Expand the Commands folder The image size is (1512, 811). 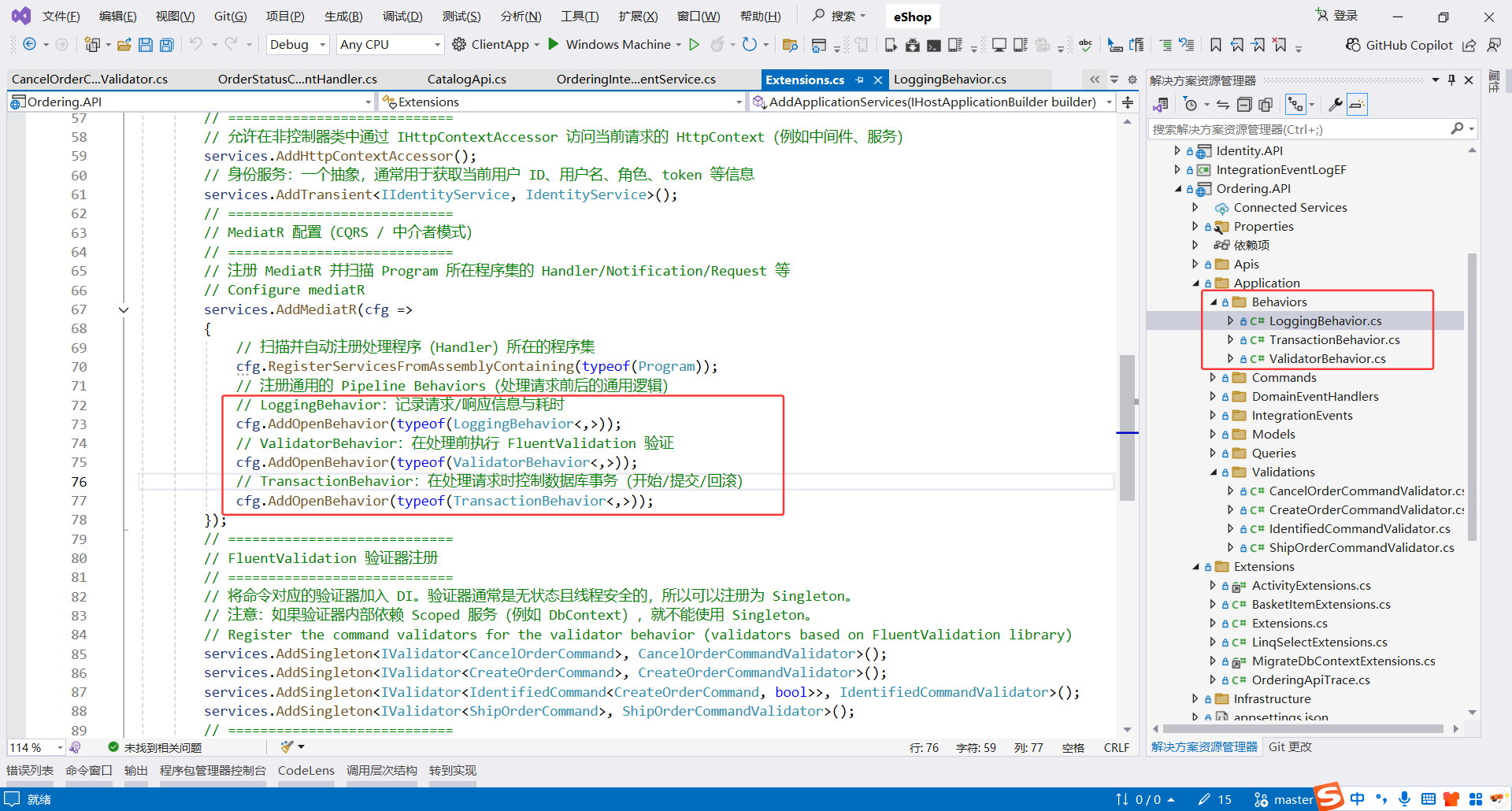point(1214,378)
